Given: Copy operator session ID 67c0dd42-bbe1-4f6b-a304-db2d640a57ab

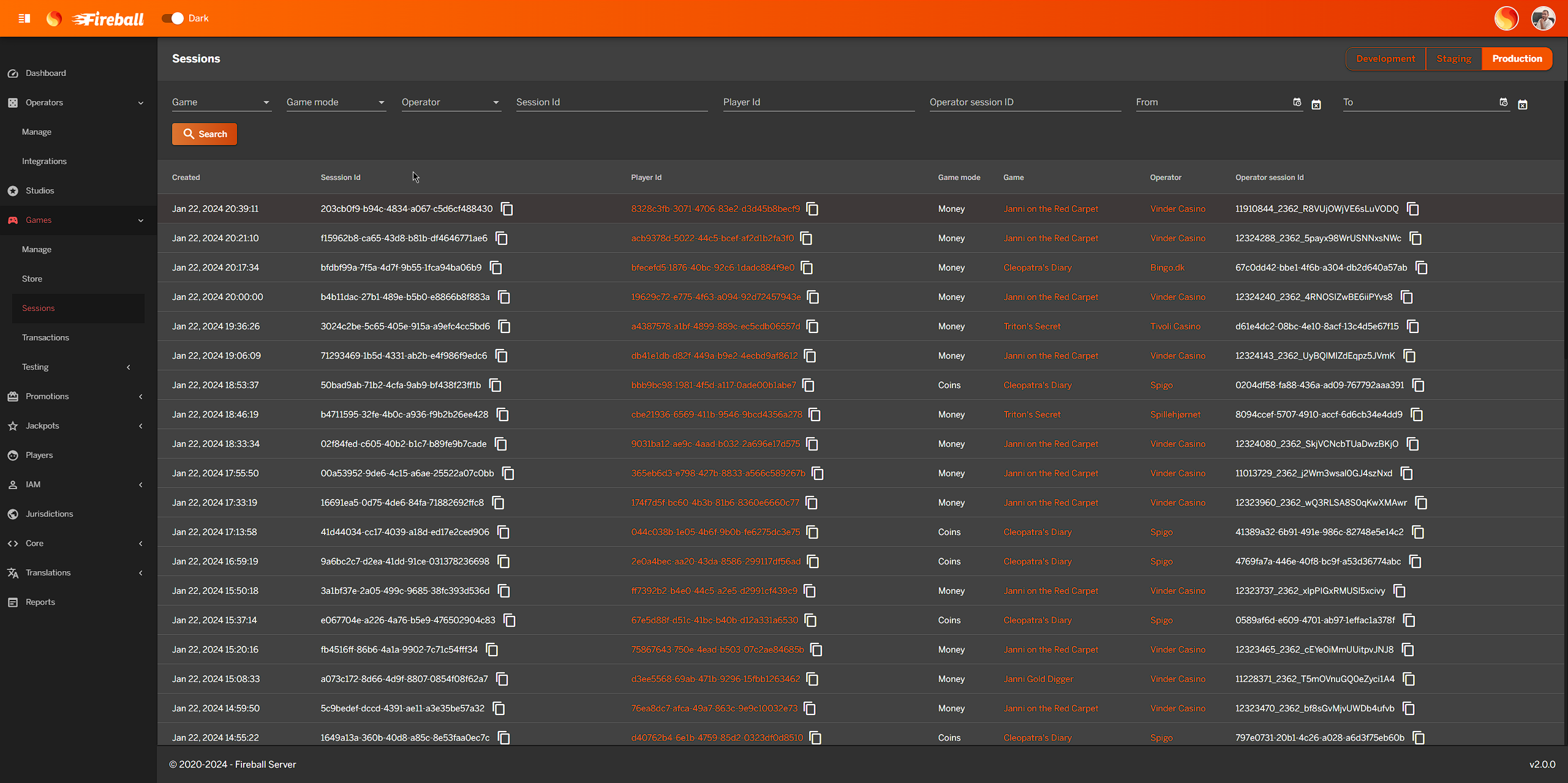Looking at the screenshot, I should pos(1421,268).
